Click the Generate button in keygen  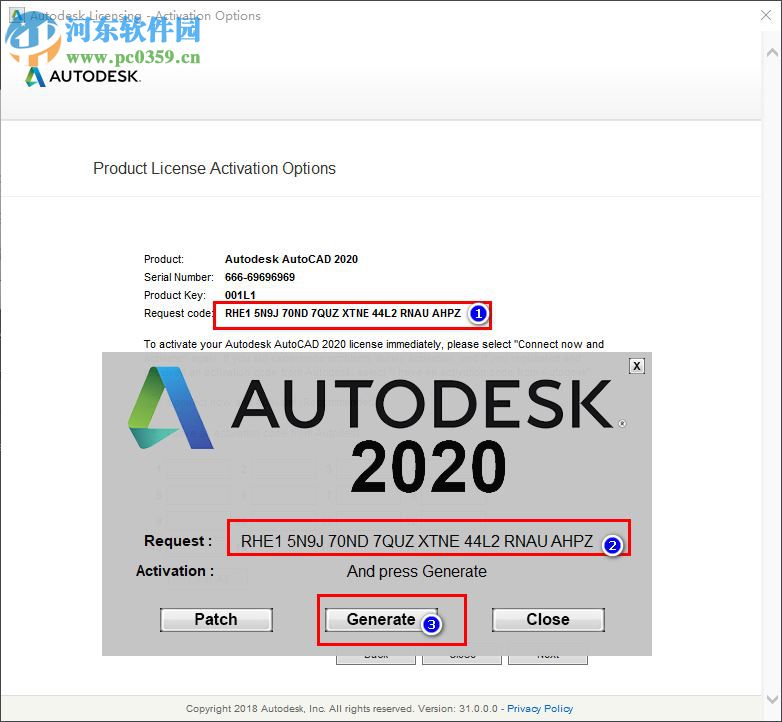pyautogui.click(x=381, y=619)
